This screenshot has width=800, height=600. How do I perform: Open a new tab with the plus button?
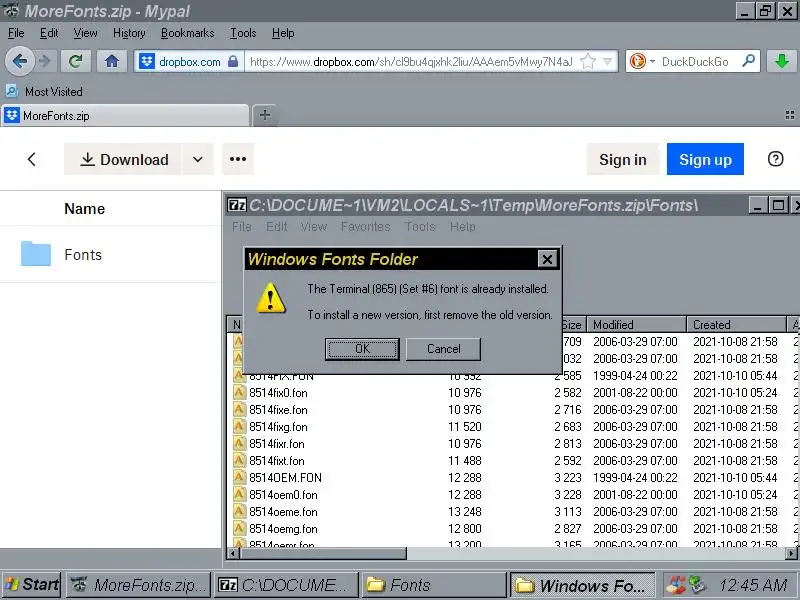264,115
